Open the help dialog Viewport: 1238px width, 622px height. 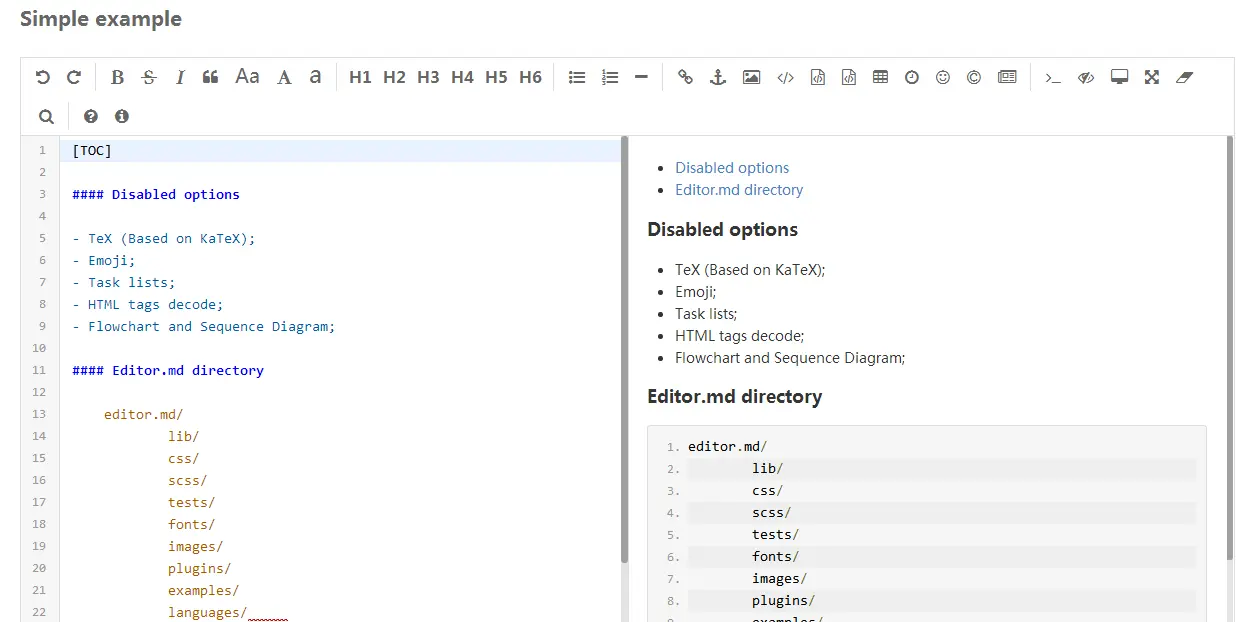click(x=91, y=116)
